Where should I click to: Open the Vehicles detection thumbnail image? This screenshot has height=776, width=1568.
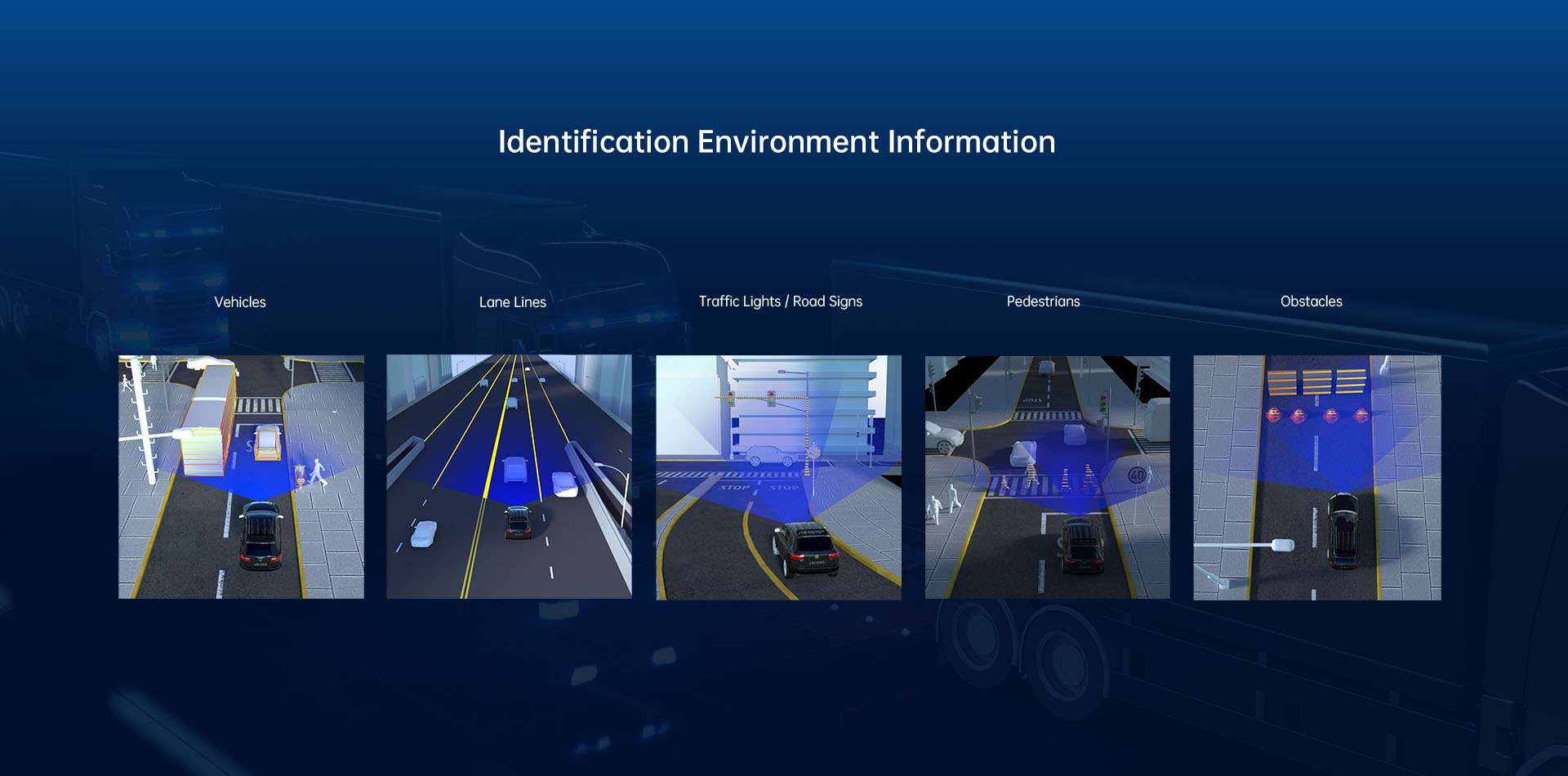pos(241,477)
